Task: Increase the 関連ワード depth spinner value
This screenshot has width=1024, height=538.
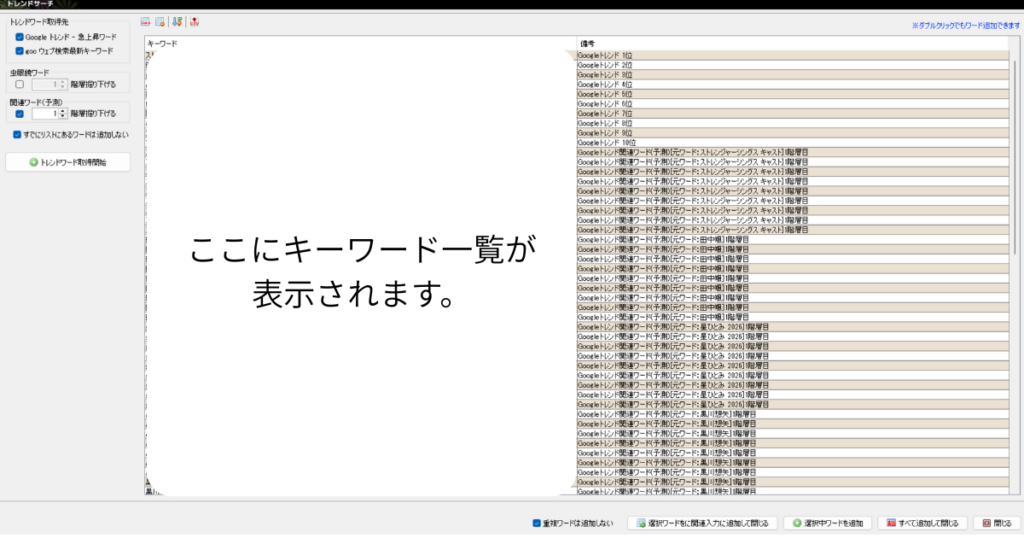Action: coord(63,111)
